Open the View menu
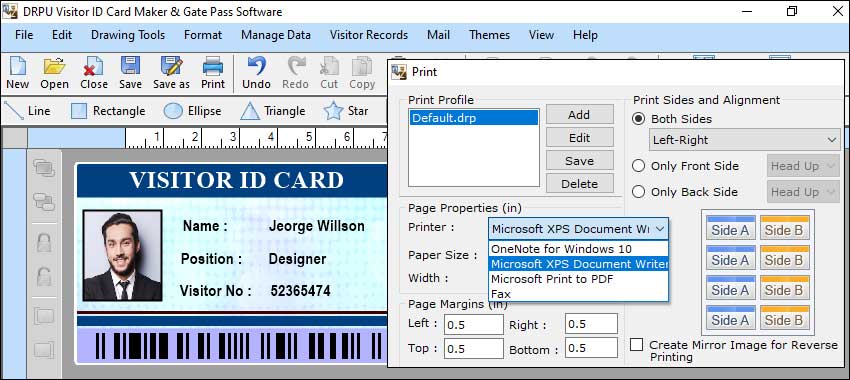This screenshot has width=850, height=380. click(x=541, y=35)
